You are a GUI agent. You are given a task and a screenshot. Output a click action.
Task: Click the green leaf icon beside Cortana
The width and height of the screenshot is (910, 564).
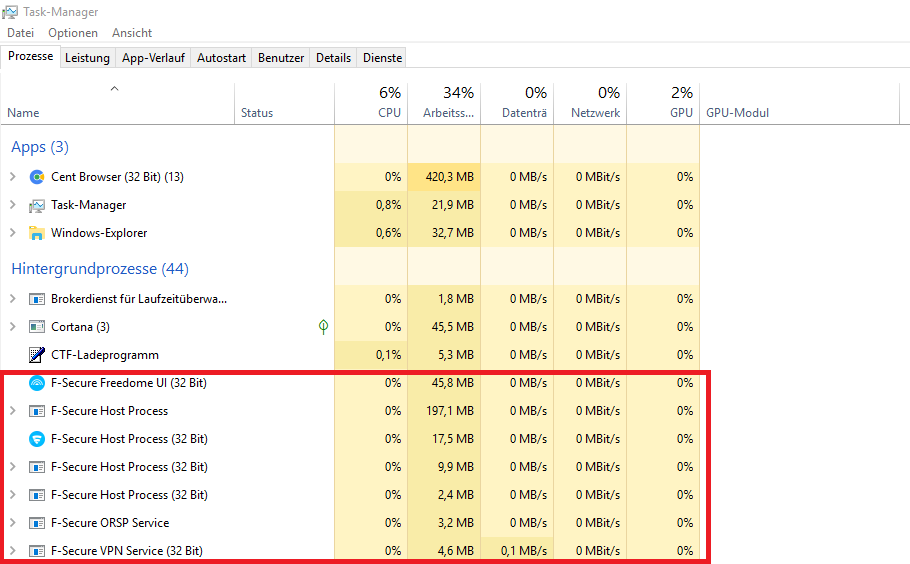coord(323,327)
